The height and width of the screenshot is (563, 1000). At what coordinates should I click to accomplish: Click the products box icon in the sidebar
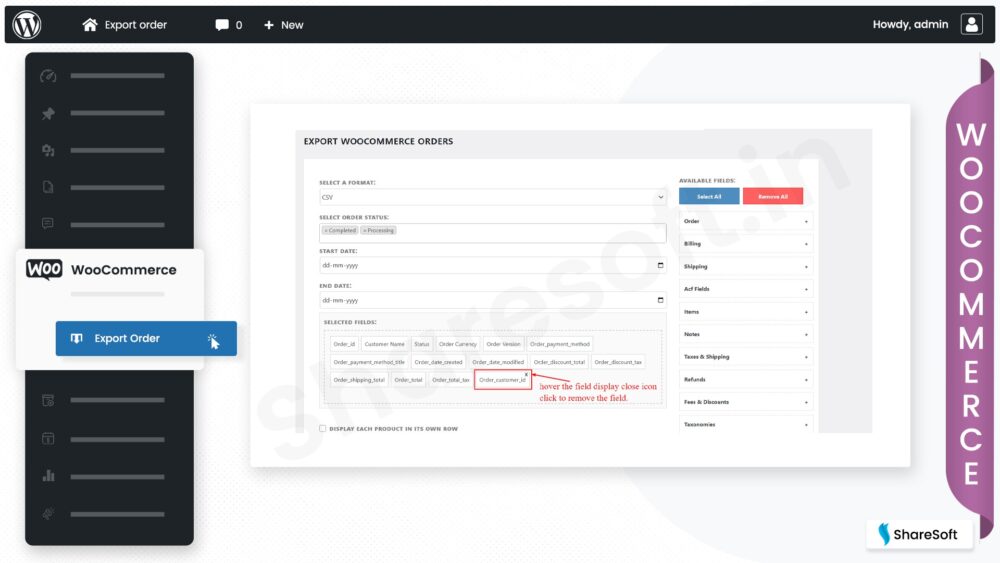click(48, 400)
